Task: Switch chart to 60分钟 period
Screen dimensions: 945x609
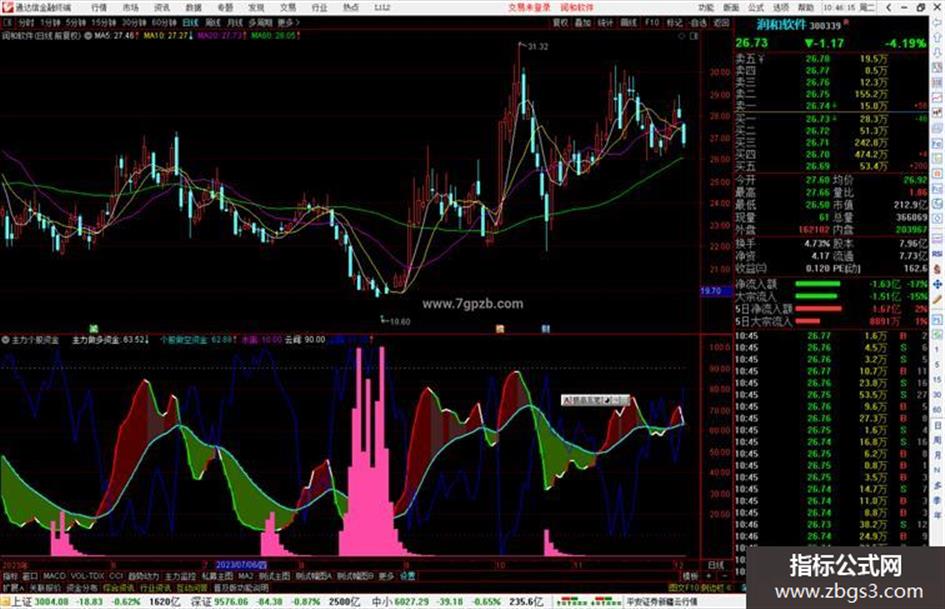Action: pyautogui.click(x=163, y=22)
